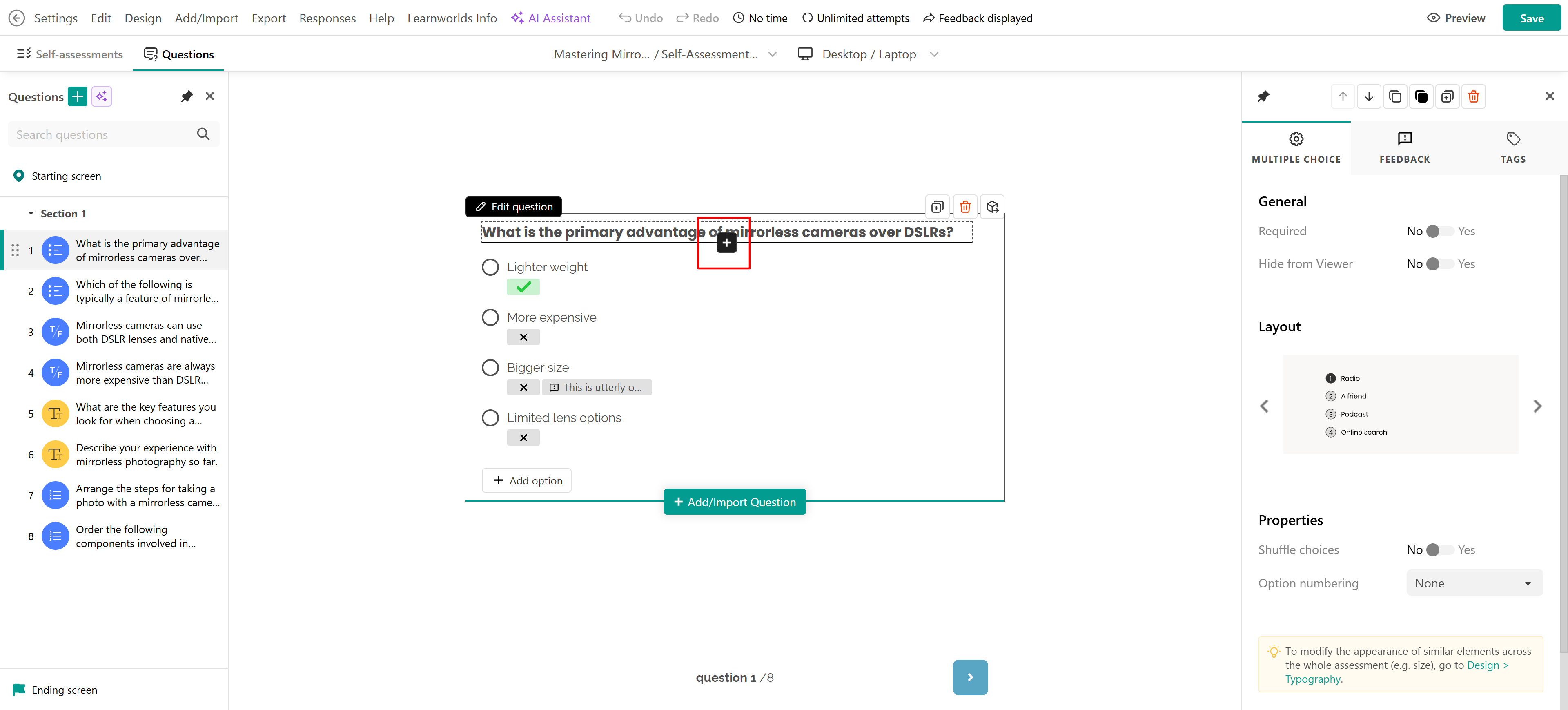1568x710 pixels.
Task: Click the Save button
Action: click(x=1531, y=18)
